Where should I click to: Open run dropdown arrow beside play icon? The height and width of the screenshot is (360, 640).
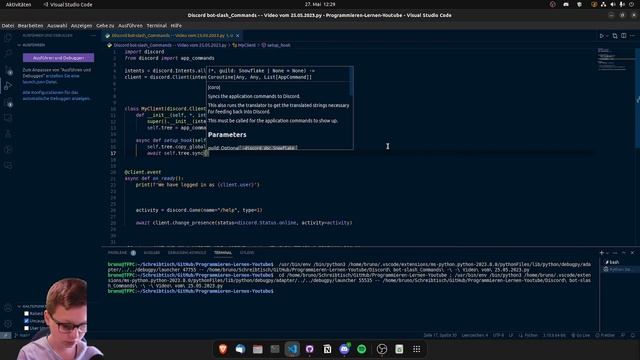coord(607,36)
